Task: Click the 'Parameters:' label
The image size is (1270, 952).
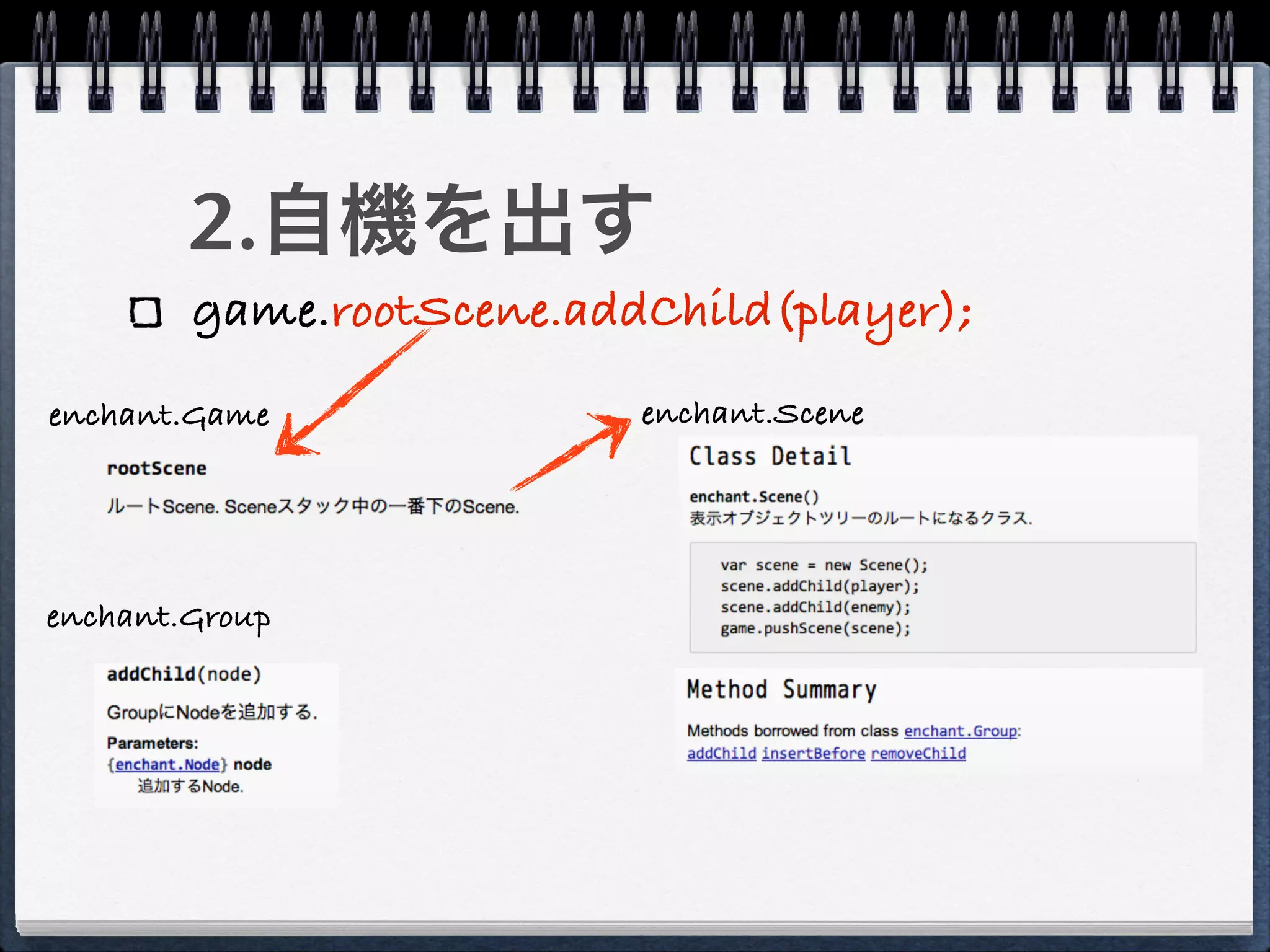Action: [x=153, y=743]
